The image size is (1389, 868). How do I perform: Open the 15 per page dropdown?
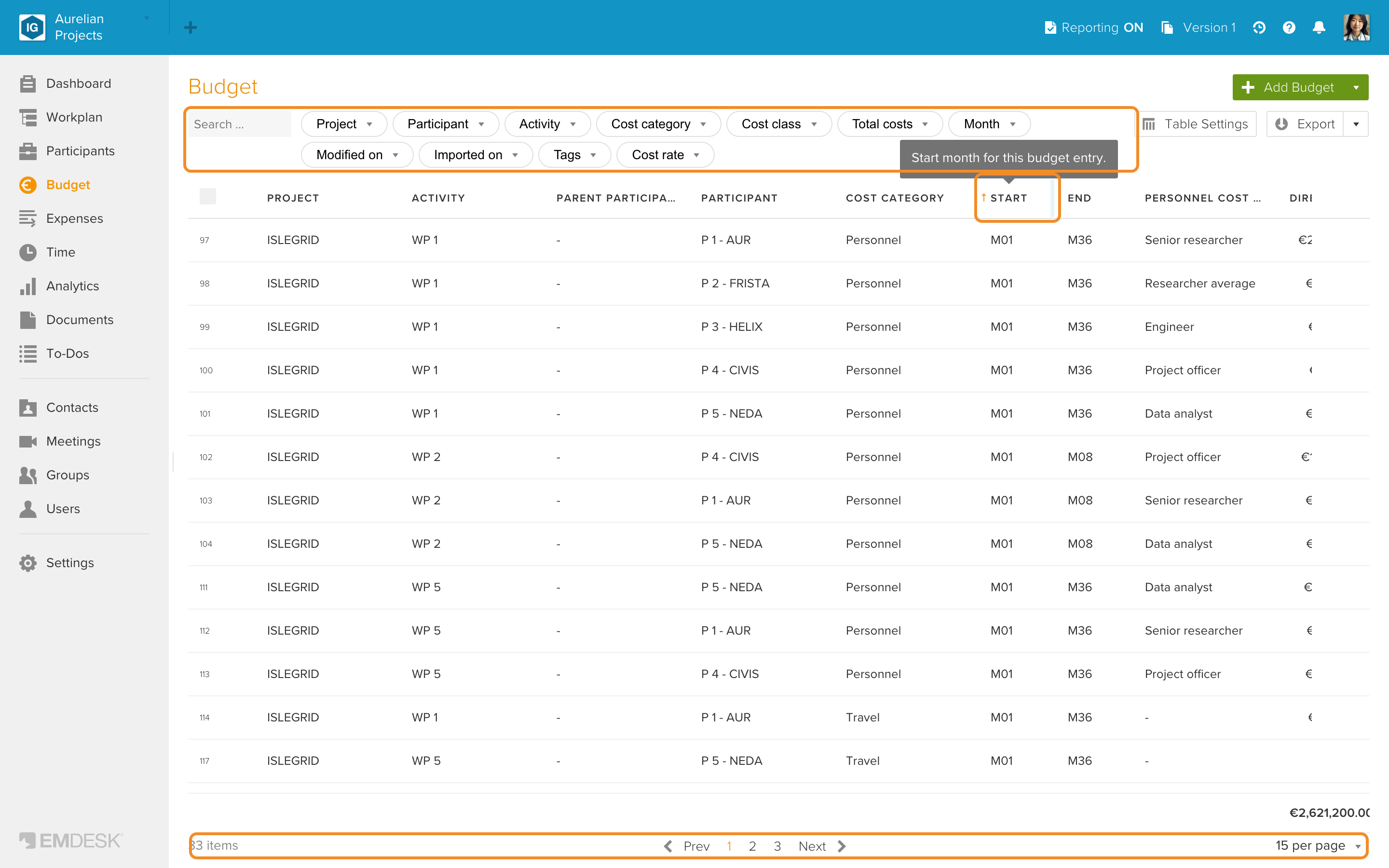1318,846
